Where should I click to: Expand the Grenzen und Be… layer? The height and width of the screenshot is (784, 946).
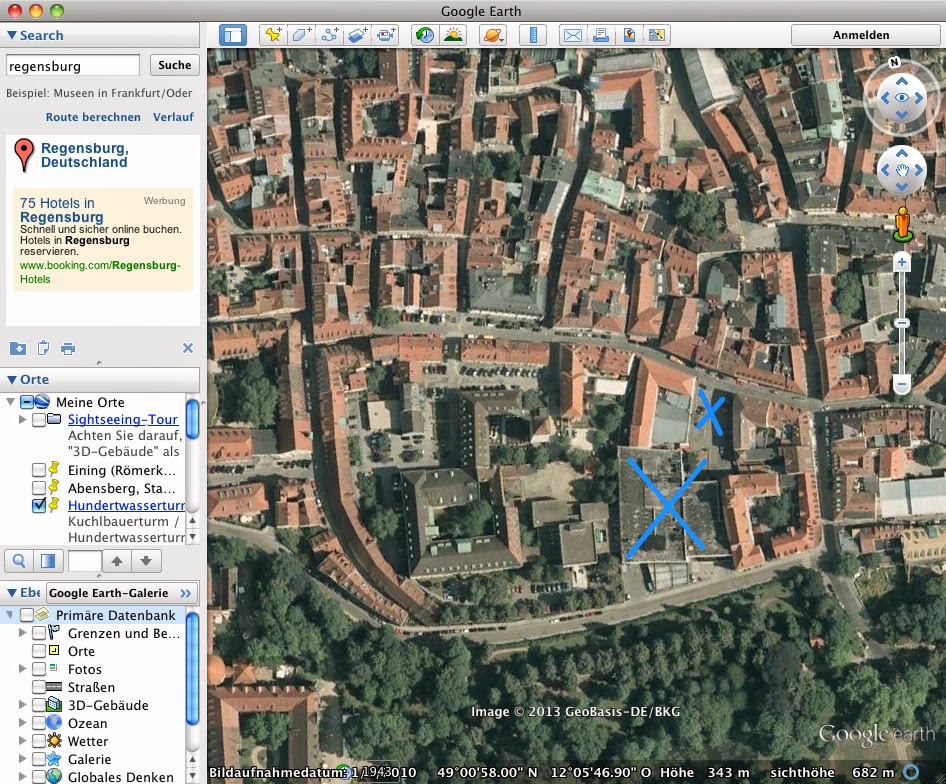[x=22, y=633]
